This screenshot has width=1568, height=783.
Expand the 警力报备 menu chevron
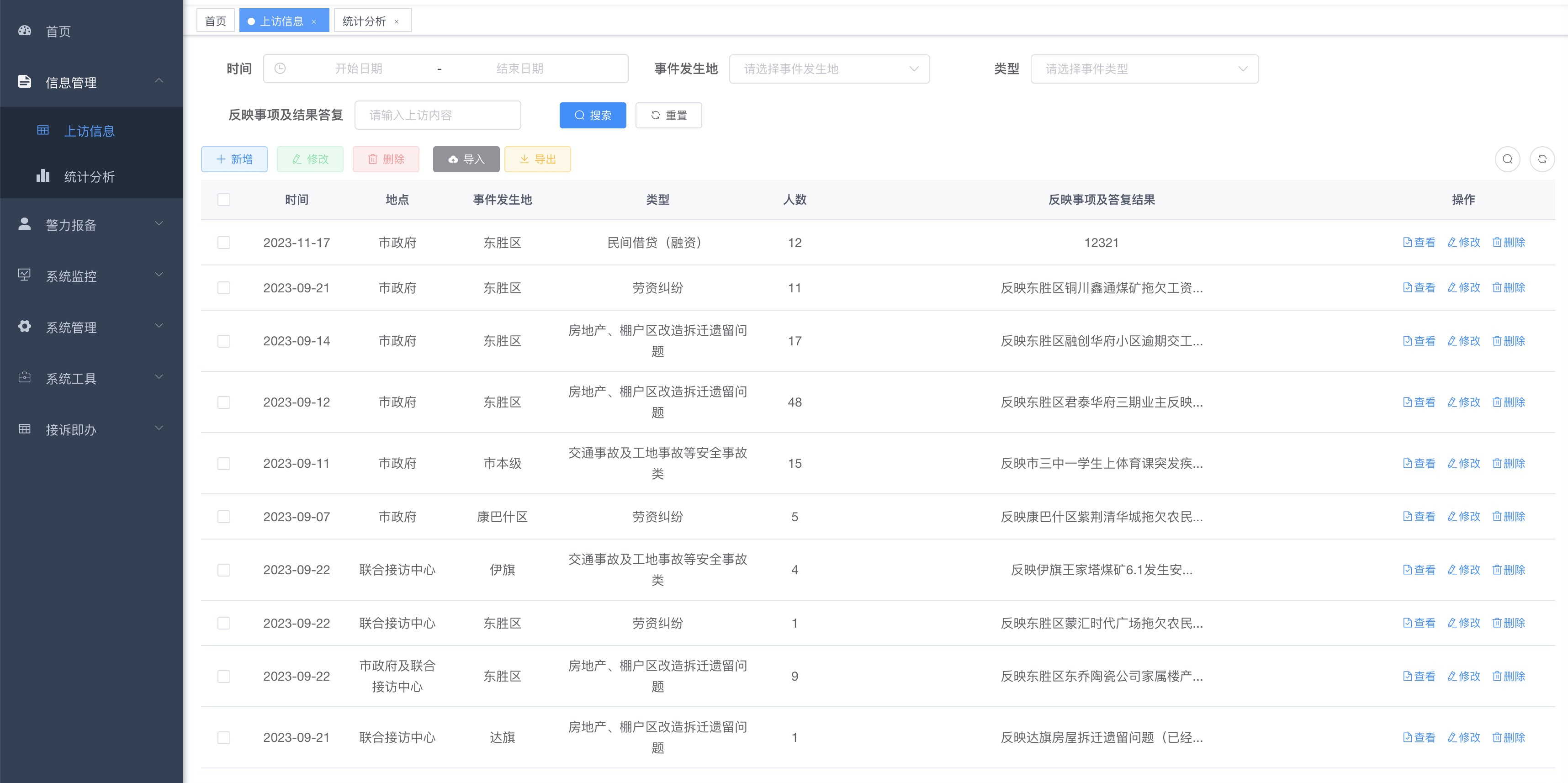[x=159, y=223]
